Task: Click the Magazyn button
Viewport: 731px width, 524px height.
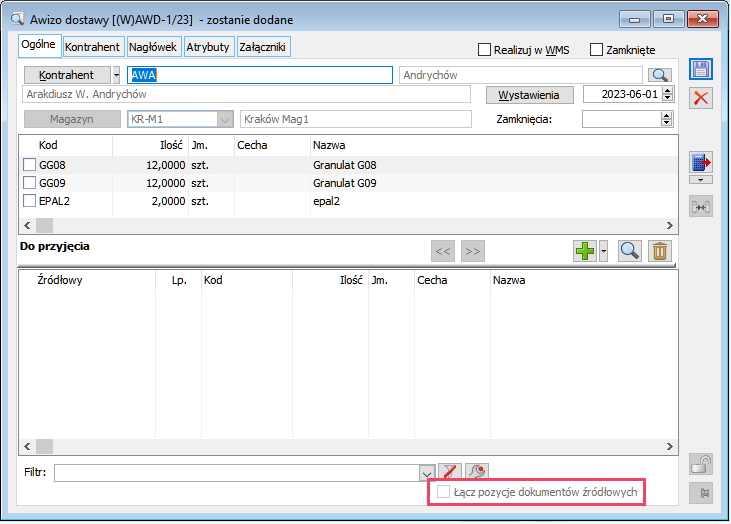Action: pyautogui.click(x=72, y=119)
